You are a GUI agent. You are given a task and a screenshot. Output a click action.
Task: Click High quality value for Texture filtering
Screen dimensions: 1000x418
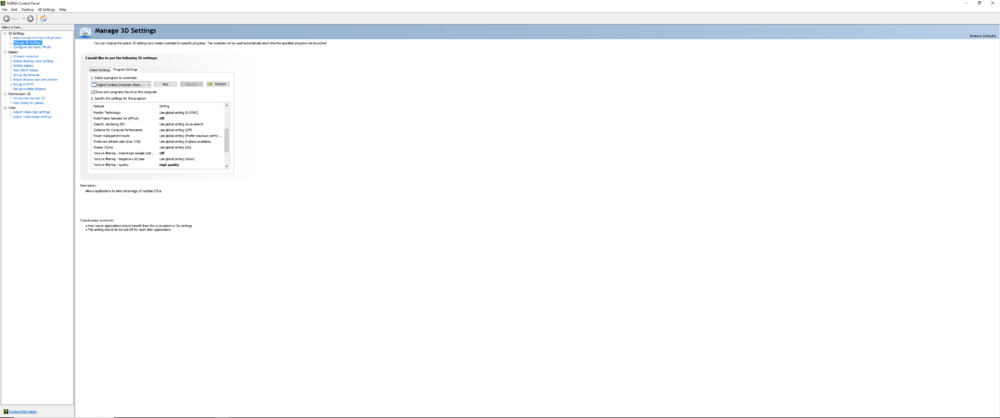click(x=169, y=165)
